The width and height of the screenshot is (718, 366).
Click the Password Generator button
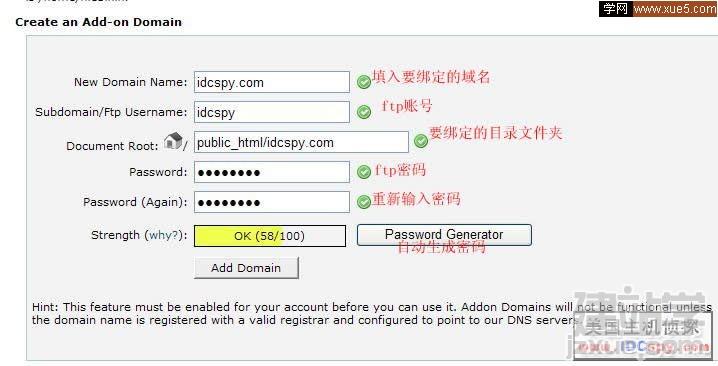coord(444,235)
